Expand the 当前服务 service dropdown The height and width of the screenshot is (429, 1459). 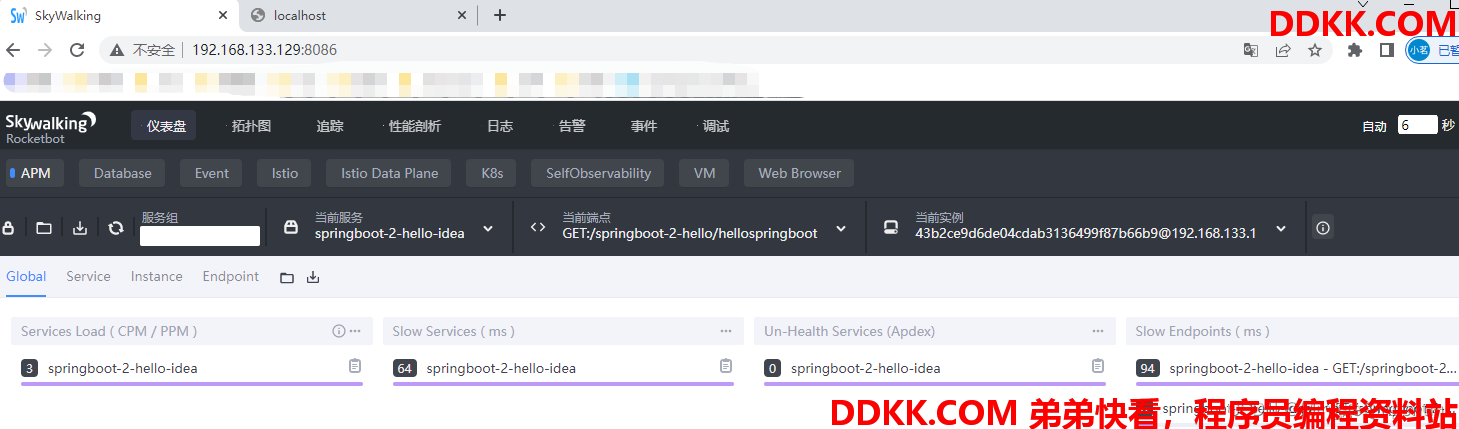[x=488, y=229]
